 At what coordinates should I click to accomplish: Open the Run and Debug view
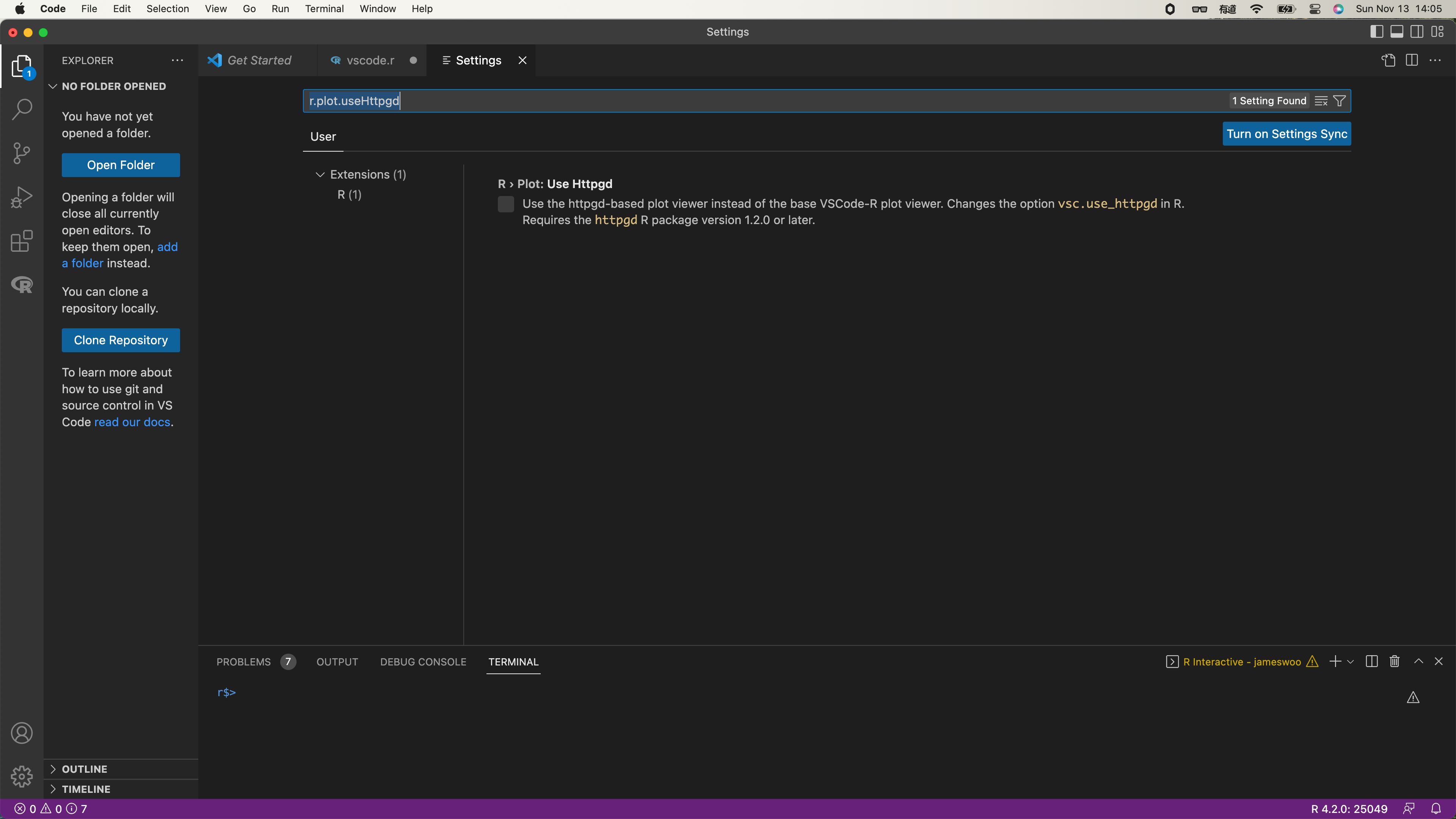(x=22, y=197)
